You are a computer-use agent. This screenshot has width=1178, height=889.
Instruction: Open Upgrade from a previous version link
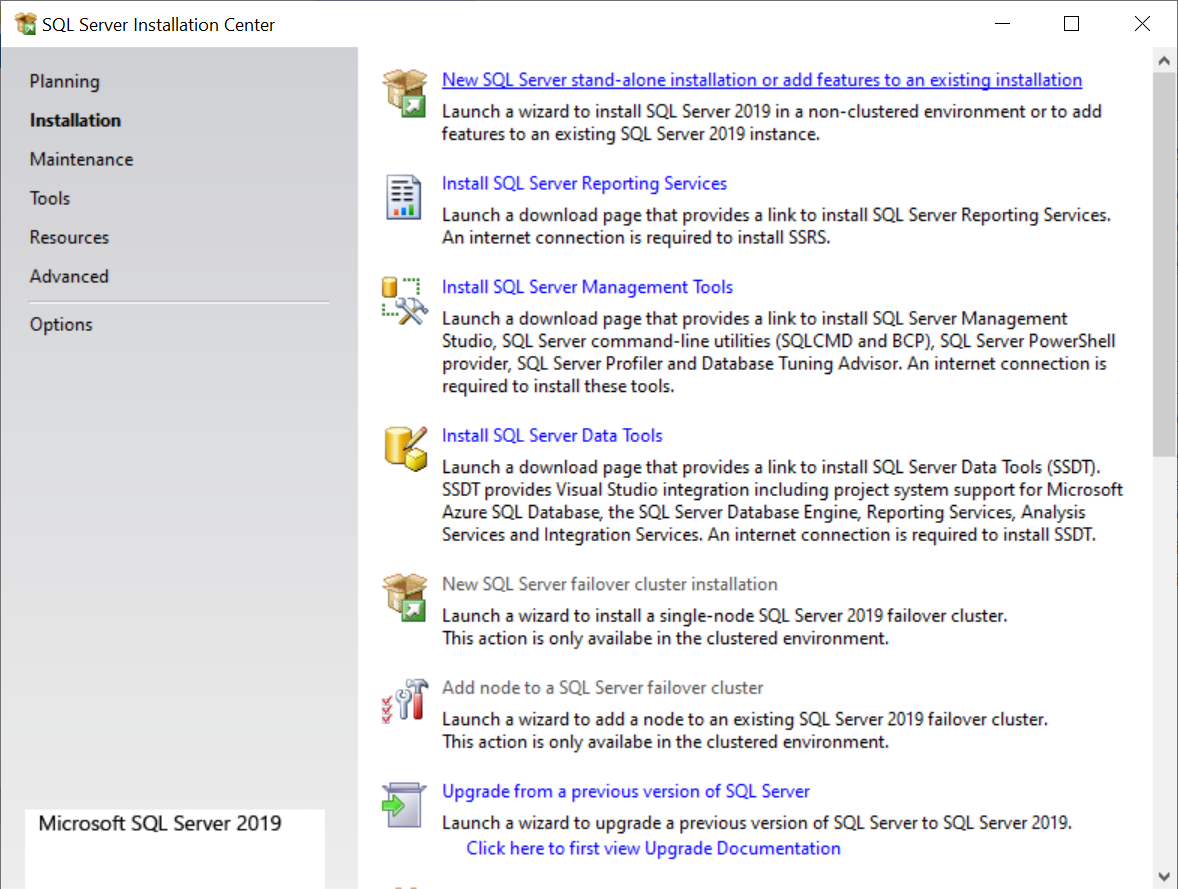tap(626, 791)
